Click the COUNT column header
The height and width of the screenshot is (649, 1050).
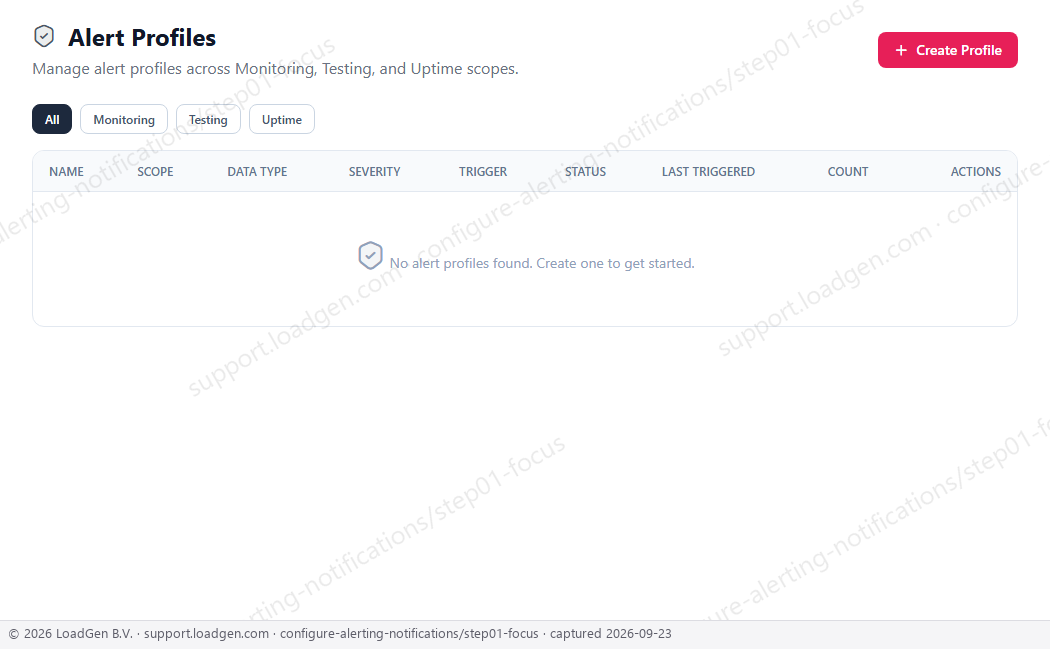tap(848, 171)
